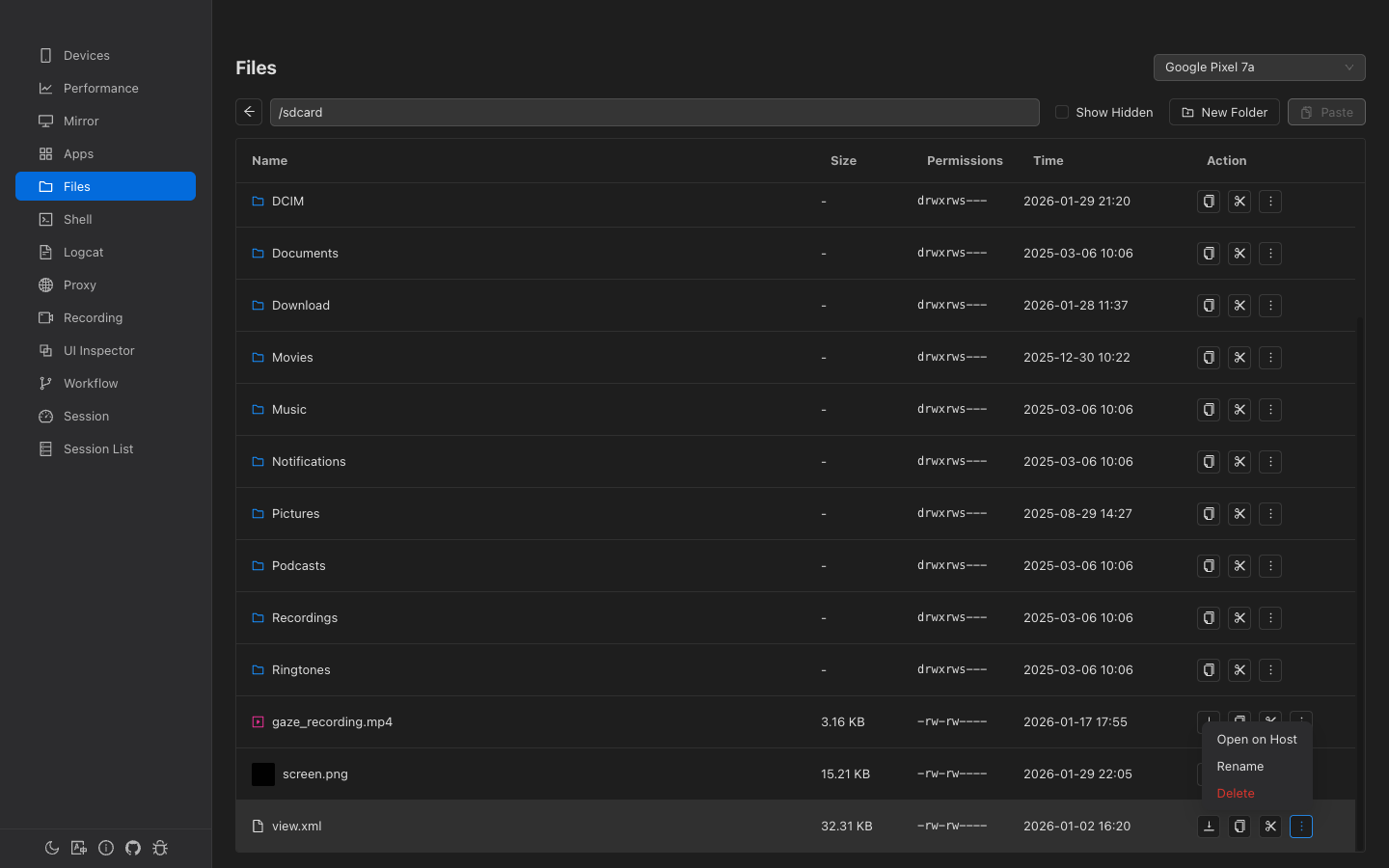Open the more options menu for the Download folder
This screenshot has height=868, width=1389.
click(1270, 306)
